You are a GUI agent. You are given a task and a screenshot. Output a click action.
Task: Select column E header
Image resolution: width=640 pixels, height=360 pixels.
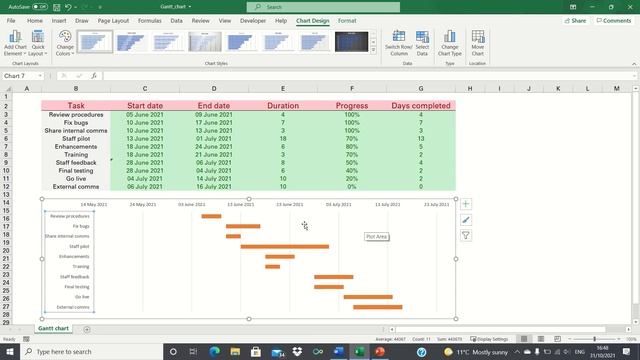pyautogui.click(x=283, y=88)
